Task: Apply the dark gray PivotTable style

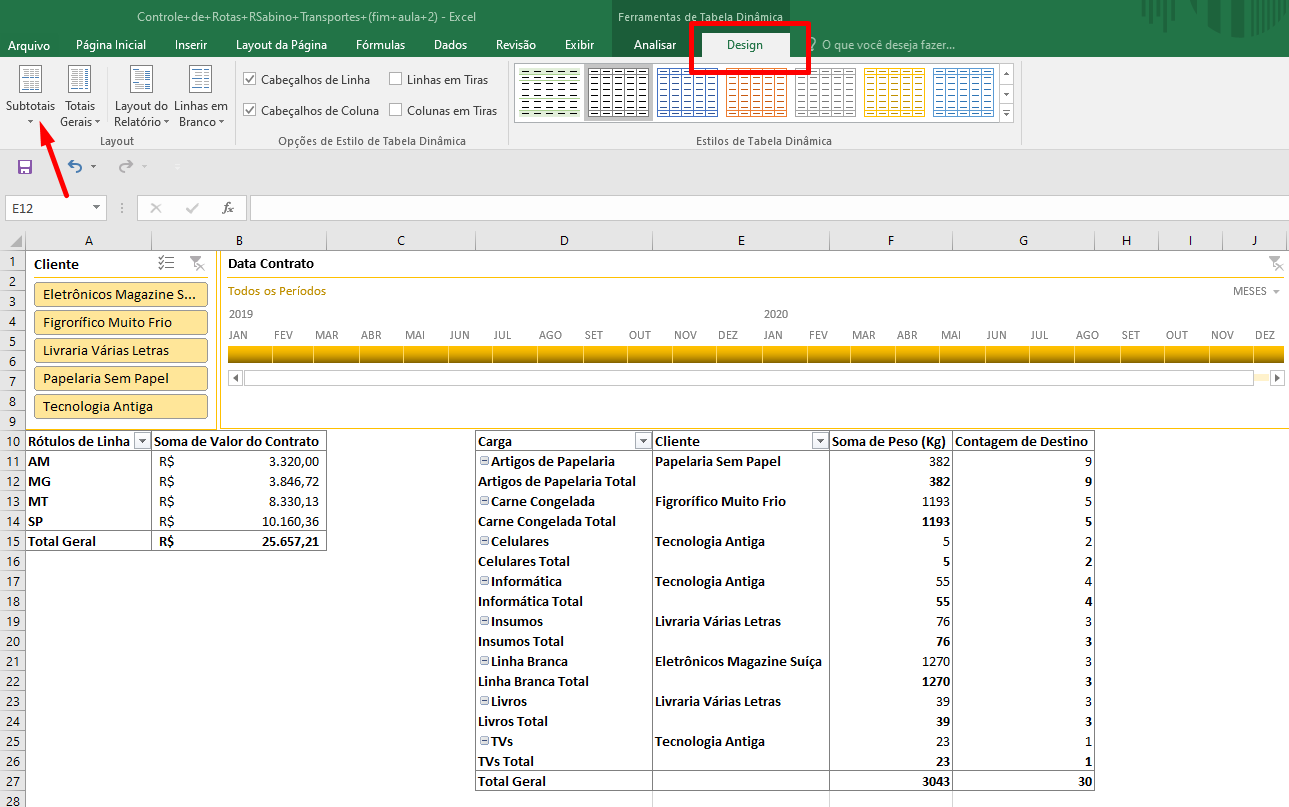Action: coord(619,92)
